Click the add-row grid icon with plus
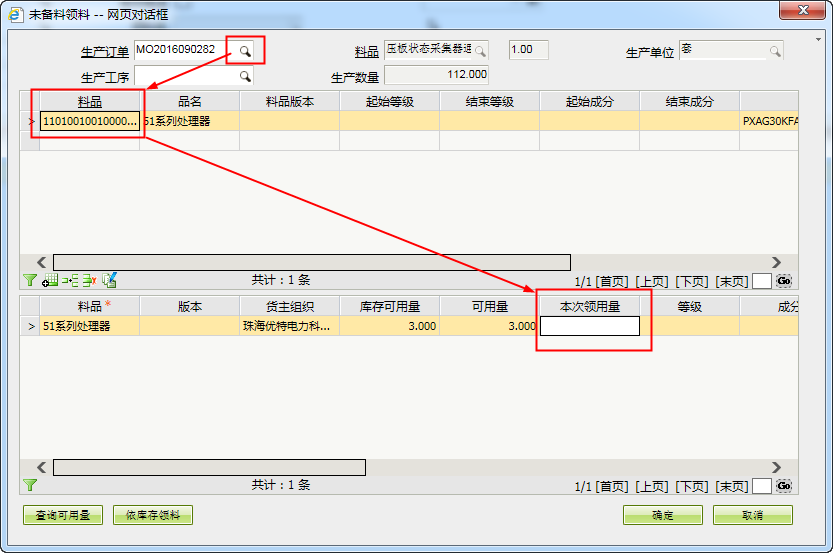Viewport: 833px width, 553px height. (x=50, y=281)
